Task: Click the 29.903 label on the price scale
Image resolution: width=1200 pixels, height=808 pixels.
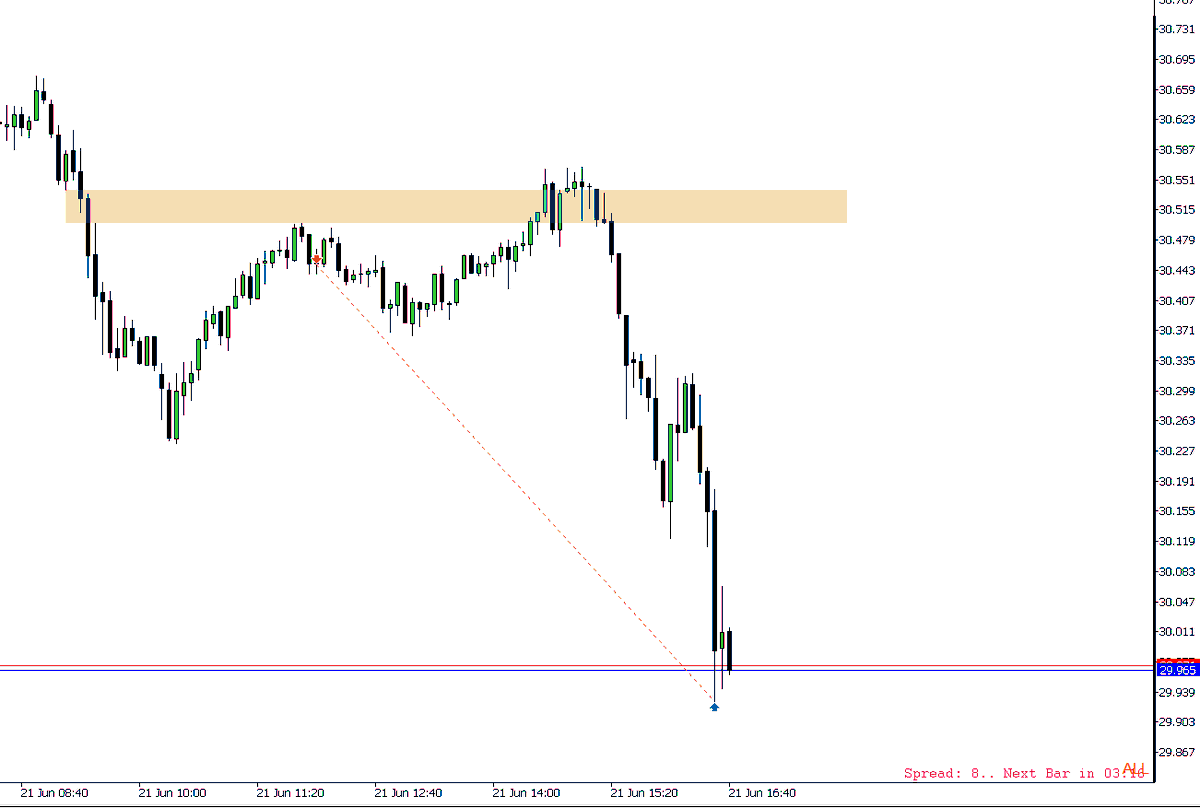Action: click(x=1175, y=720)
